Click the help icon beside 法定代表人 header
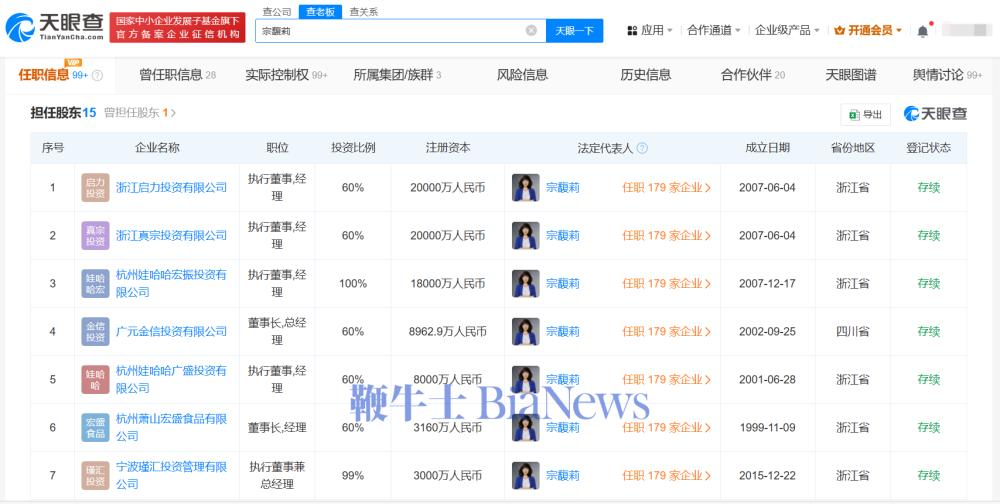Viewport: 1000px width, 504px height. click(642, 148)
